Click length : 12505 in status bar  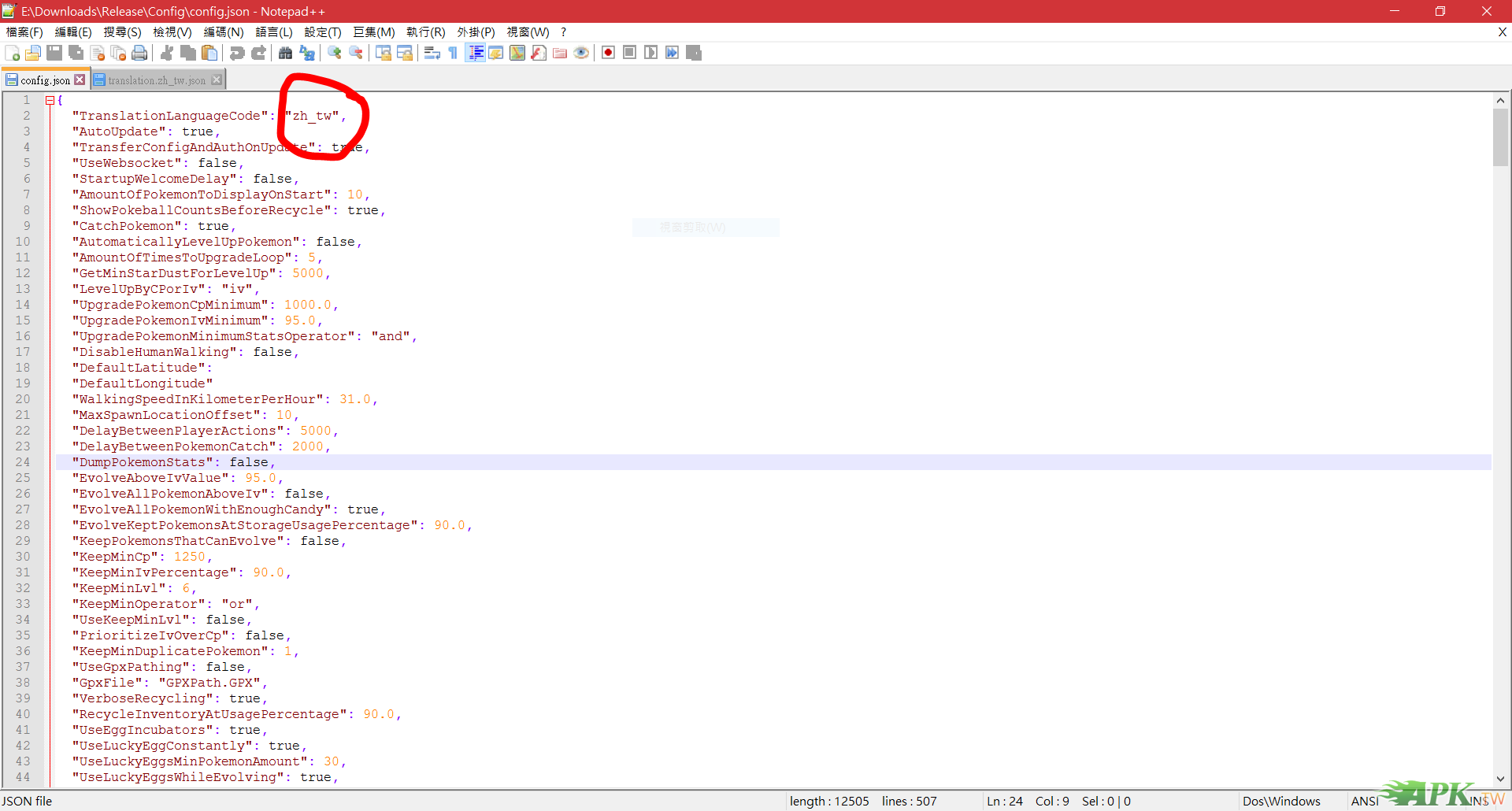point(829,802)
